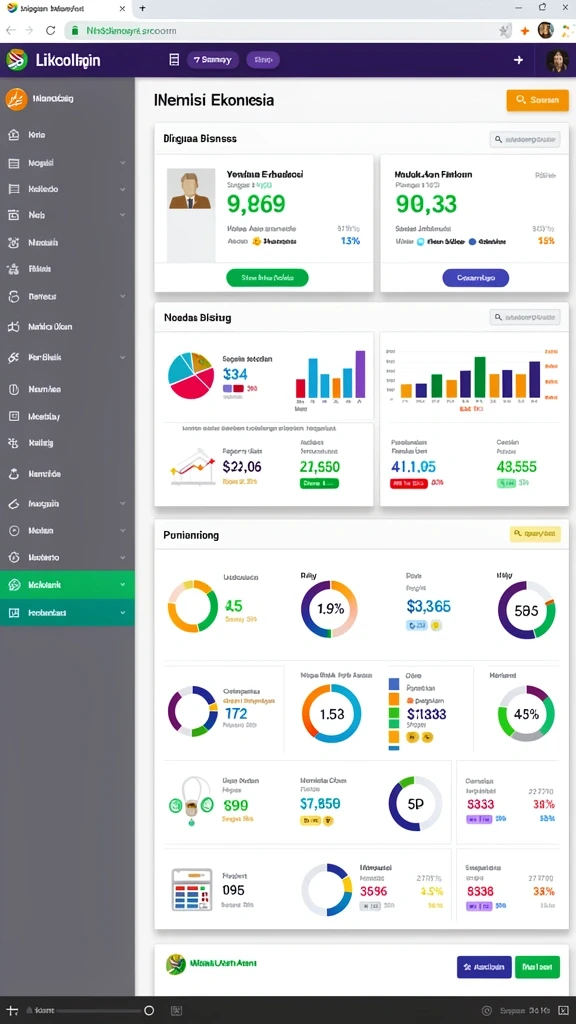Click the home icon in sidebar
Screen dimensions: 576x1024
pyautogui.click(x=14, y=135)
